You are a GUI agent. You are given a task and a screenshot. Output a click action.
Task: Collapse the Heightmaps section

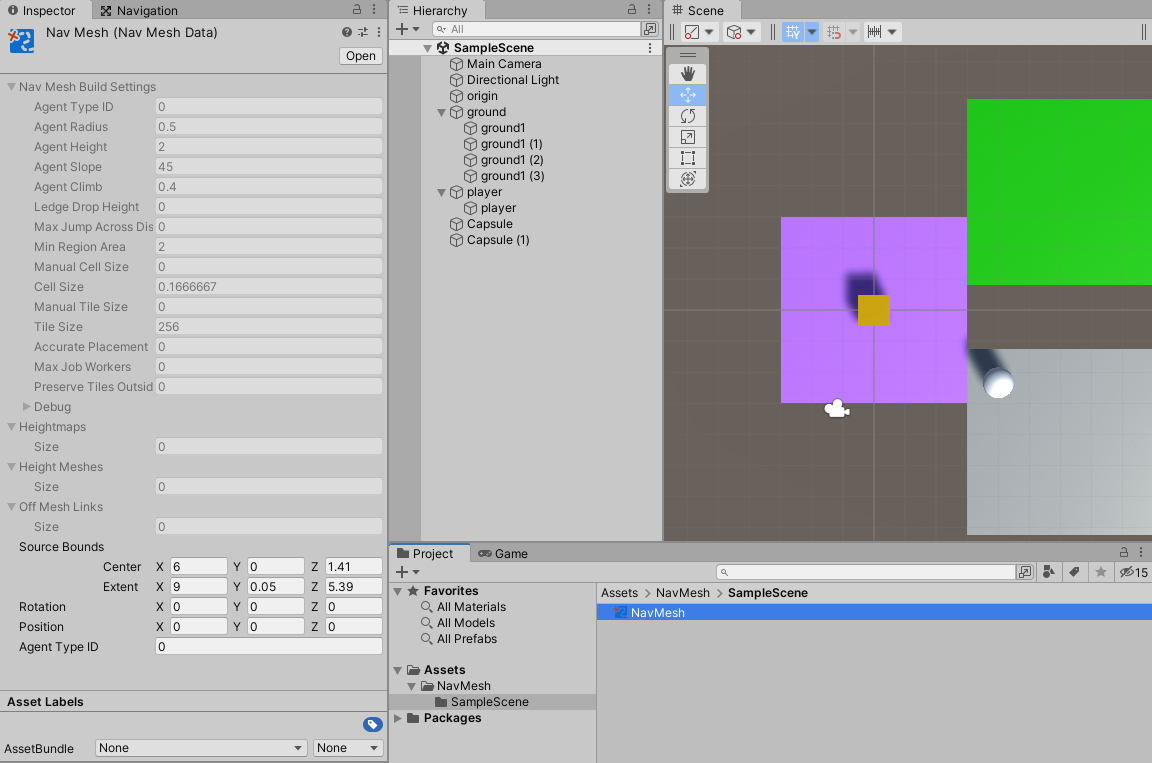11,427
